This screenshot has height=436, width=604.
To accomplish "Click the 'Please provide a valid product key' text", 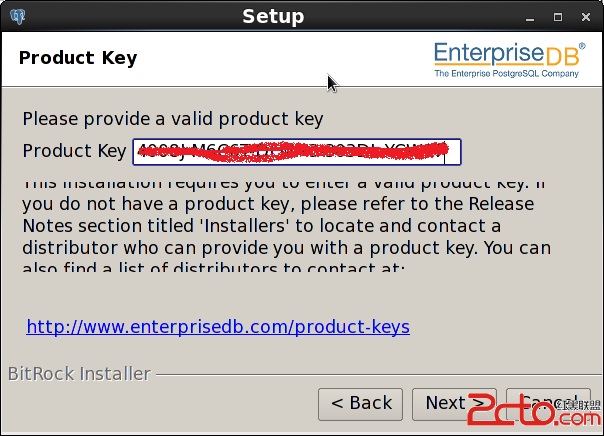I will pos(173,119).
